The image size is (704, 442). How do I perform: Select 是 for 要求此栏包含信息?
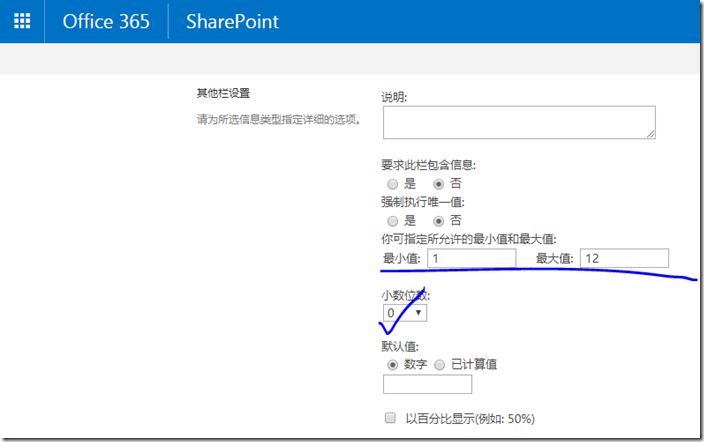pos(393,184)
